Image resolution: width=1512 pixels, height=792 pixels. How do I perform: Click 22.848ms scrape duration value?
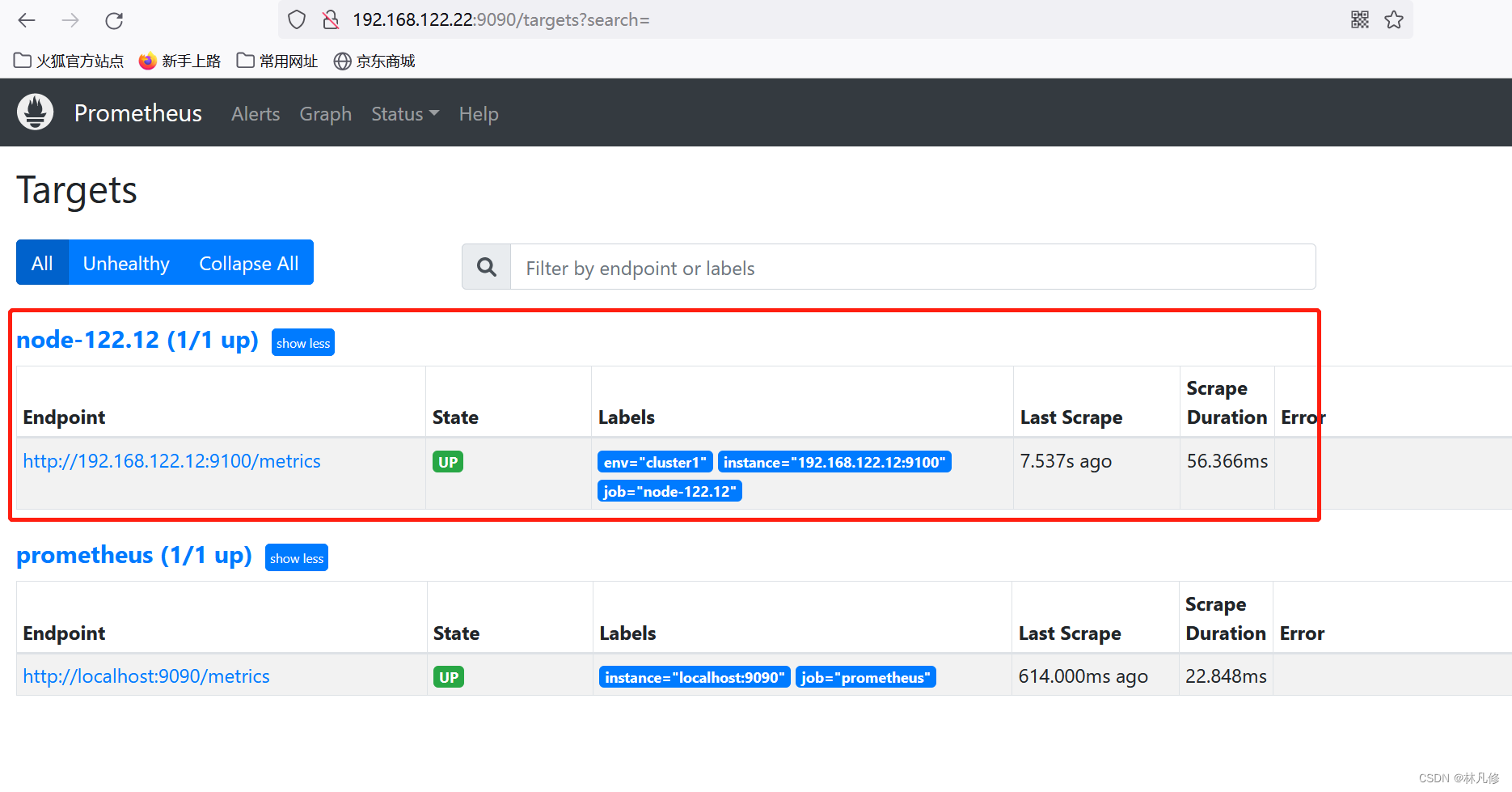tap(1226, 676)
